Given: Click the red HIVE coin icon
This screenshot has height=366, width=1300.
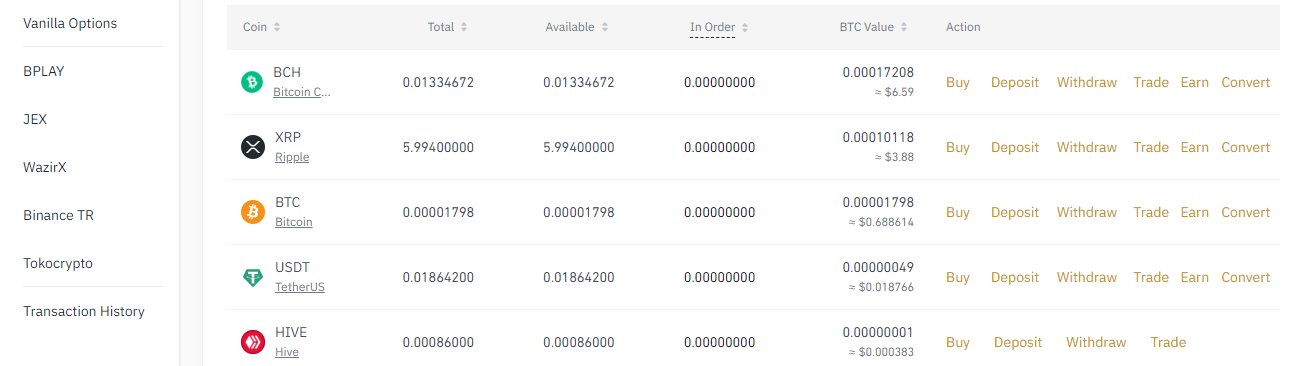Looking at the screenshot, I should coord(253,342).
